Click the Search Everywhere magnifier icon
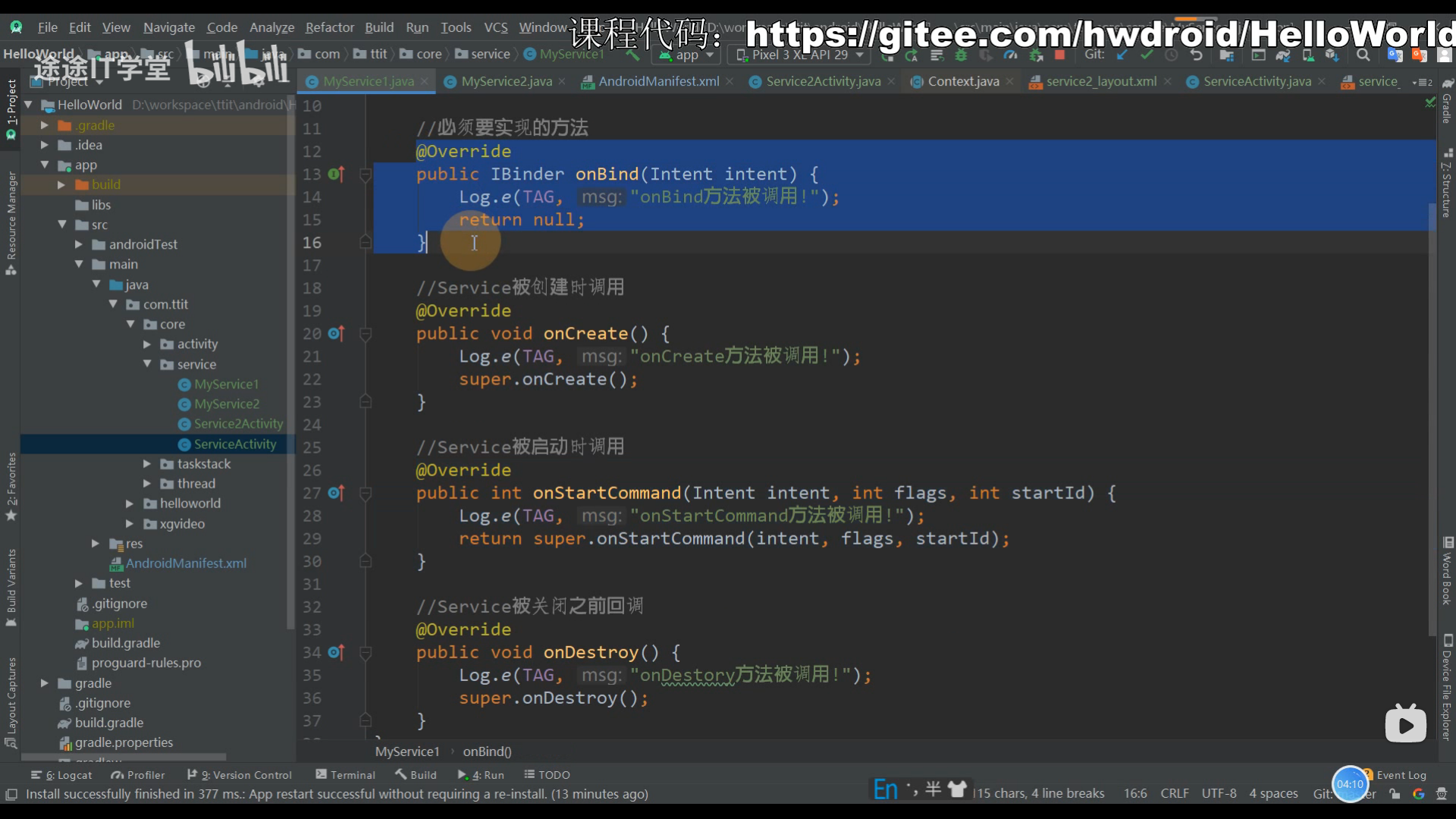The image size is (1456, 819). point(1363,55)
